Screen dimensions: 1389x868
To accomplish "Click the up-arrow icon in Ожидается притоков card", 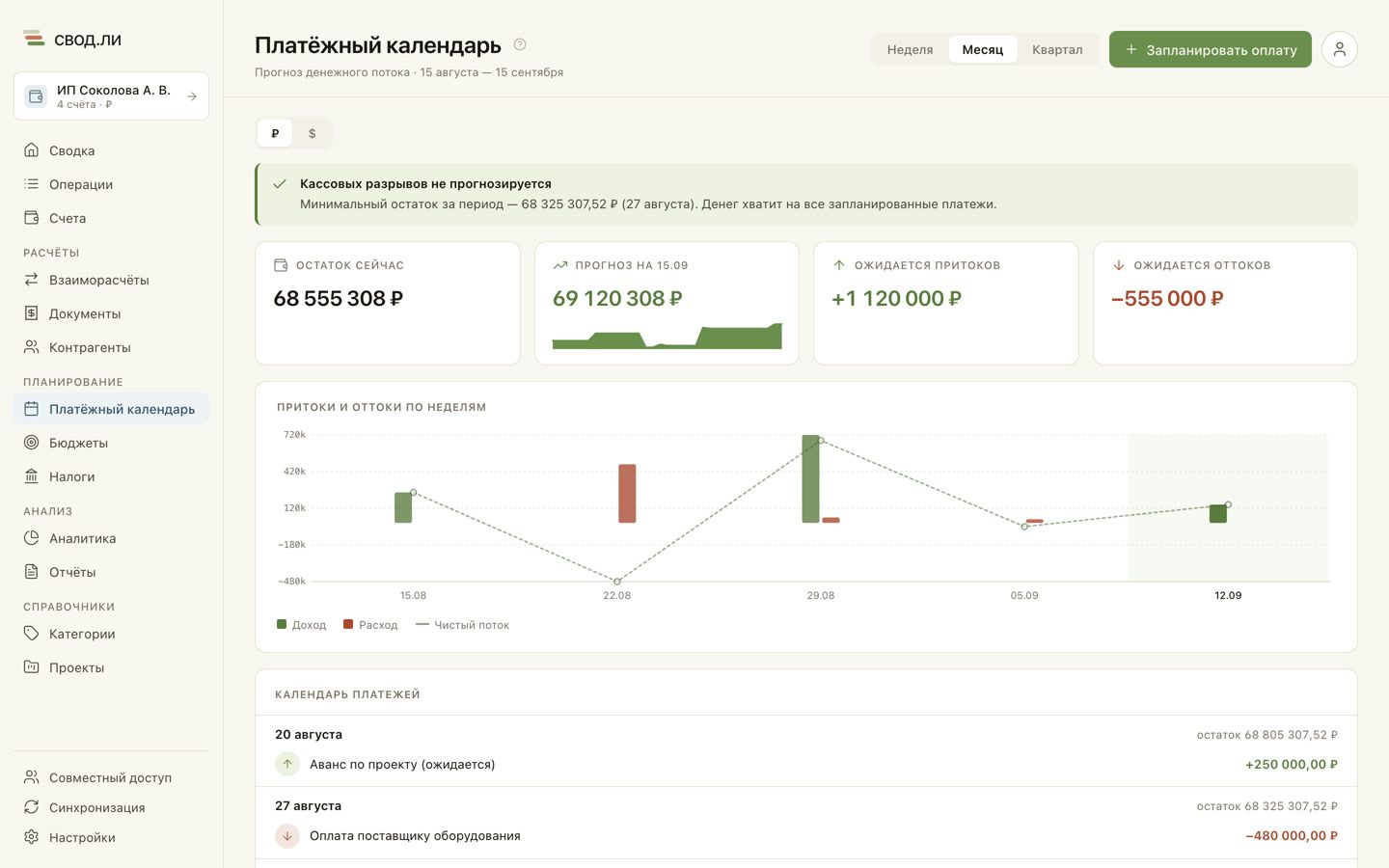I will 839,265.
